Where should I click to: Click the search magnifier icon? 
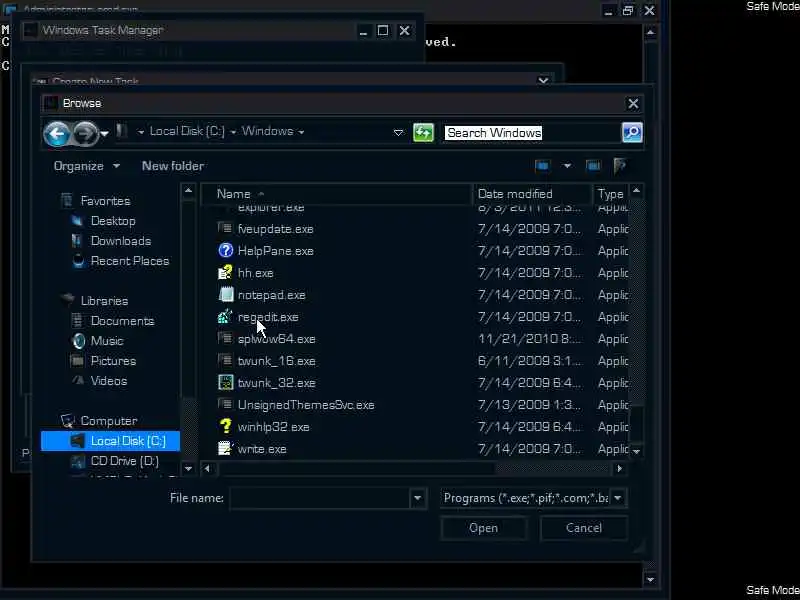tap(632, 133)
